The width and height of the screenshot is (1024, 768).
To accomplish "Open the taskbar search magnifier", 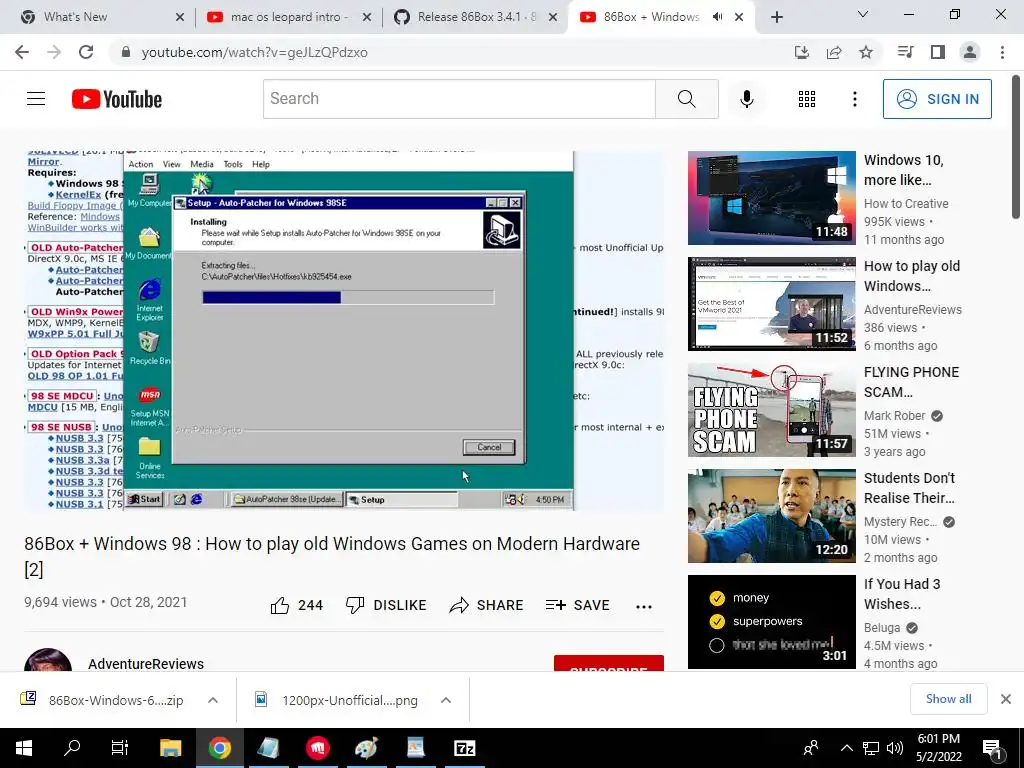I will pyautogui.click(x=72, y=748).
